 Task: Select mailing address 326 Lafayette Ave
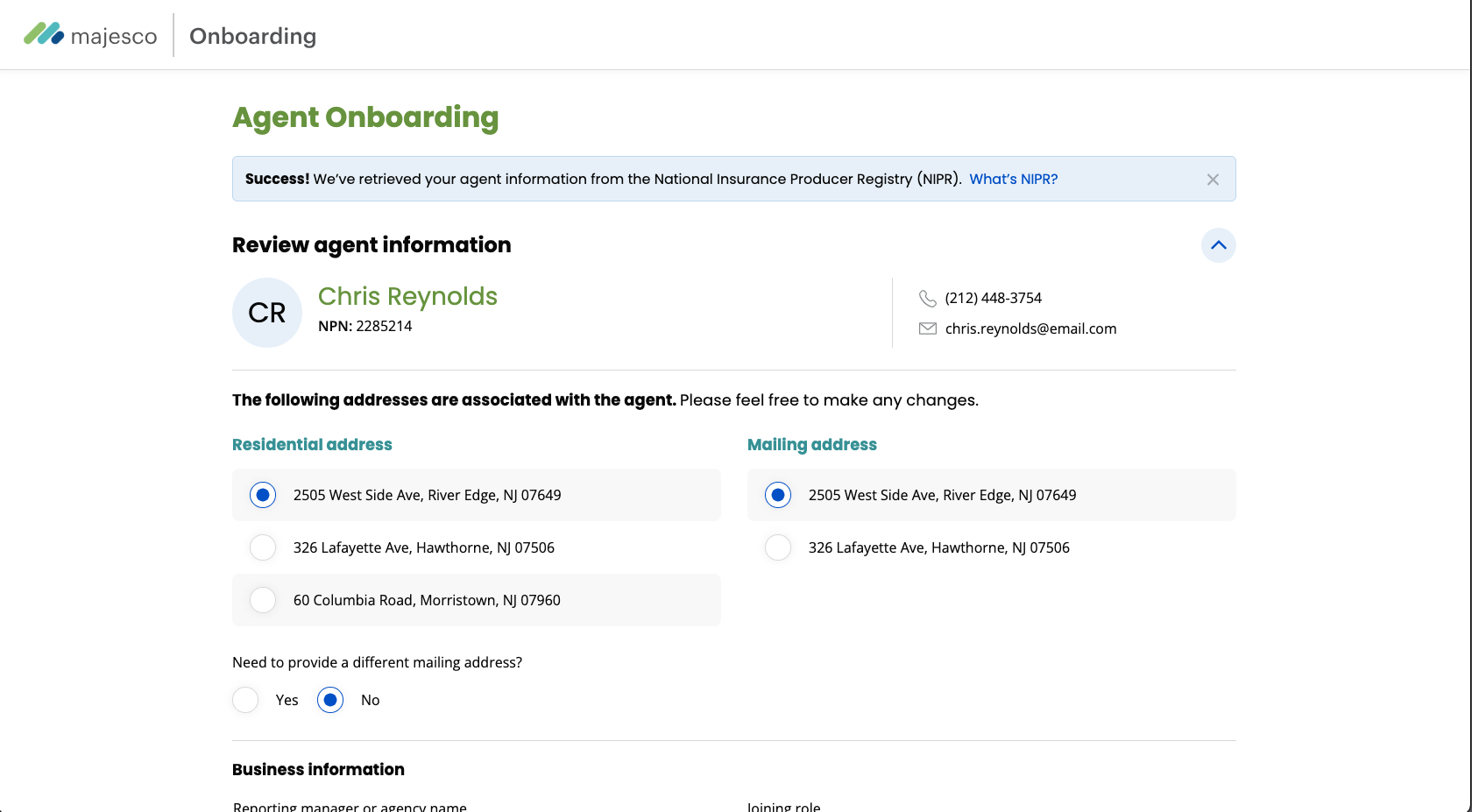778,547
